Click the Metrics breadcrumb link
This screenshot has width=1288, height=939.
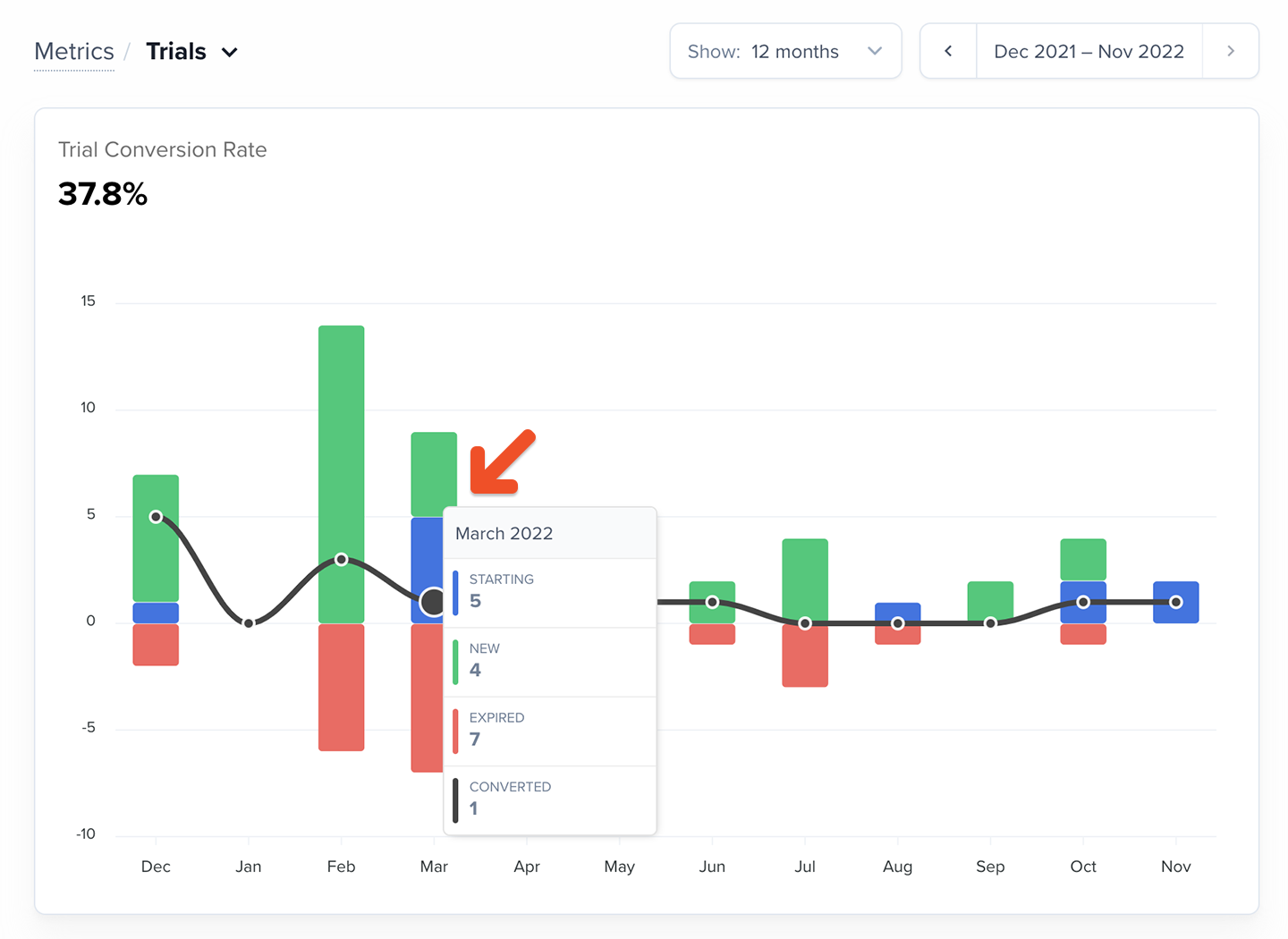74,52
